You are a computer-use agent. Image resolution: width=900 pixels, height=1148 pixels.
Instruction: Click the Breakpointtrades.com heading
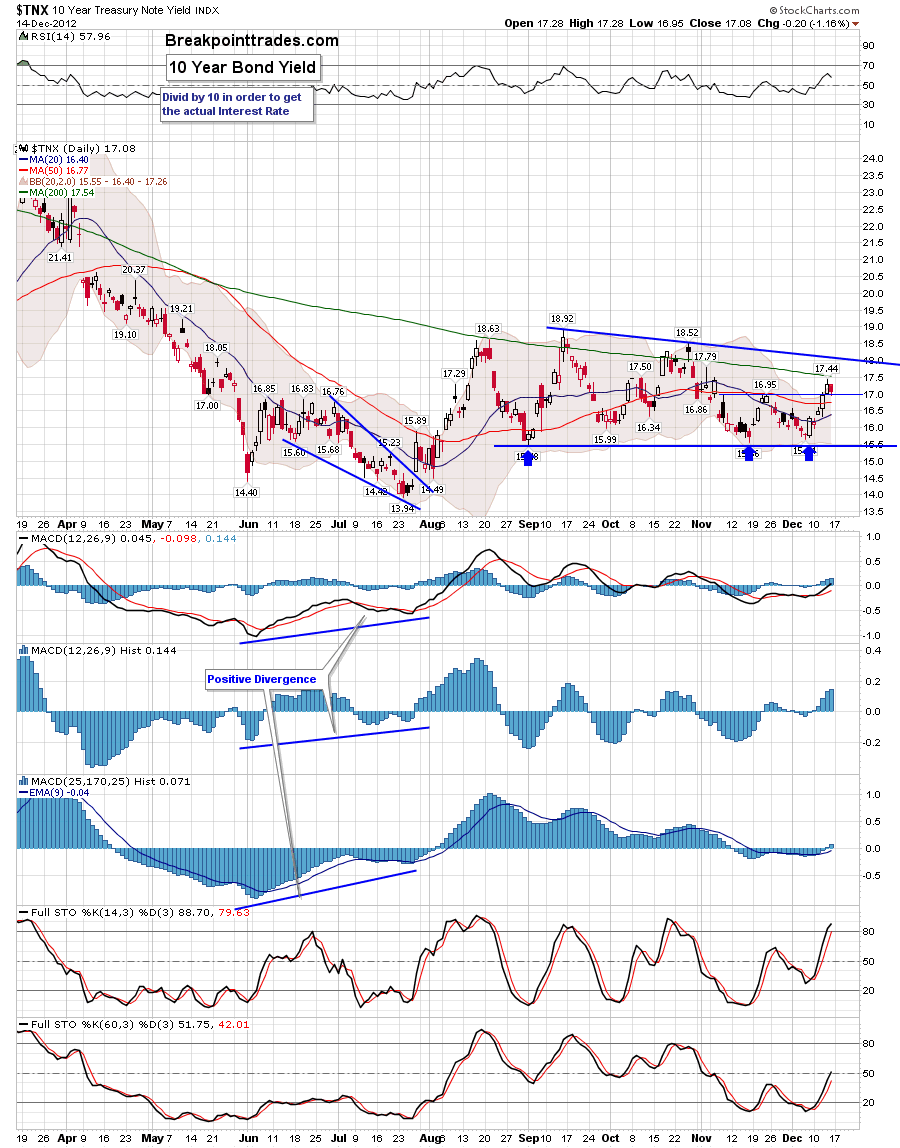pos(252,40)
